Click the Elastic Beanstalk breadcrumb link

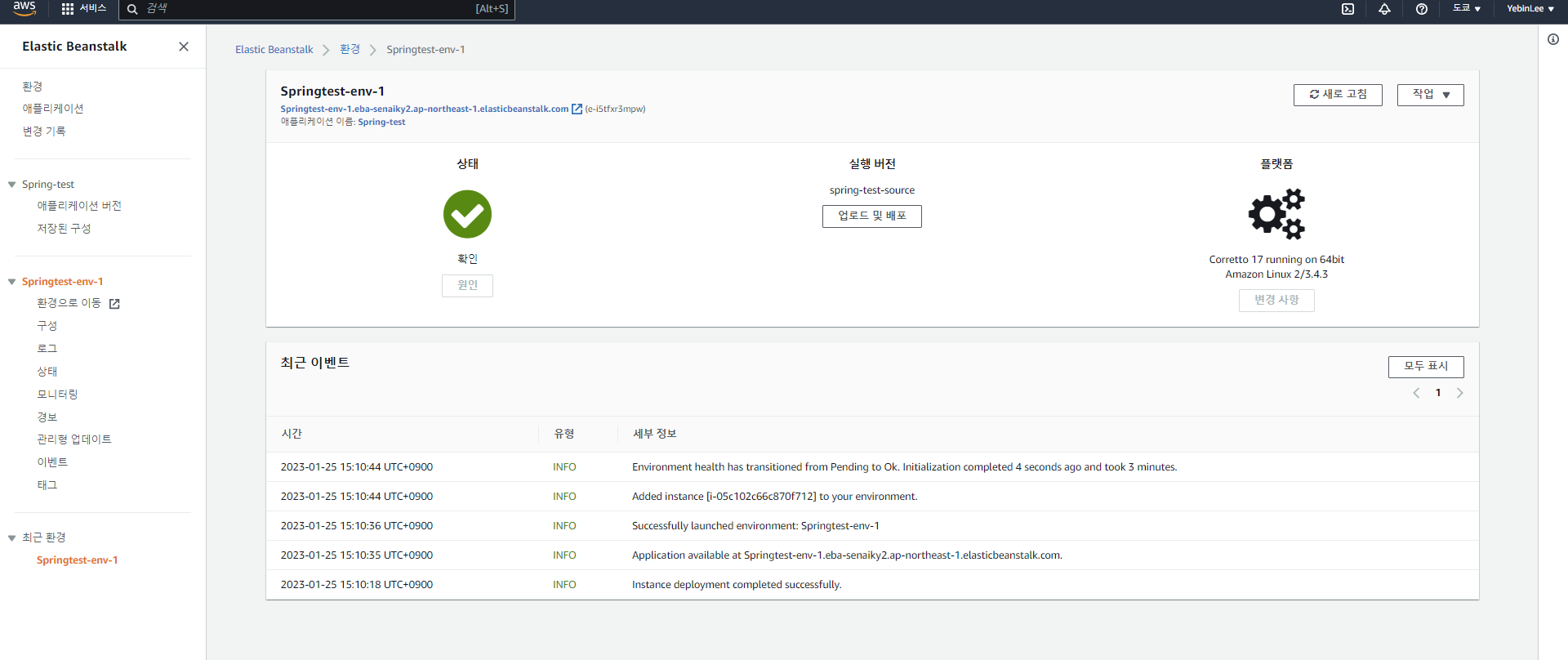[x=274, y=50]
